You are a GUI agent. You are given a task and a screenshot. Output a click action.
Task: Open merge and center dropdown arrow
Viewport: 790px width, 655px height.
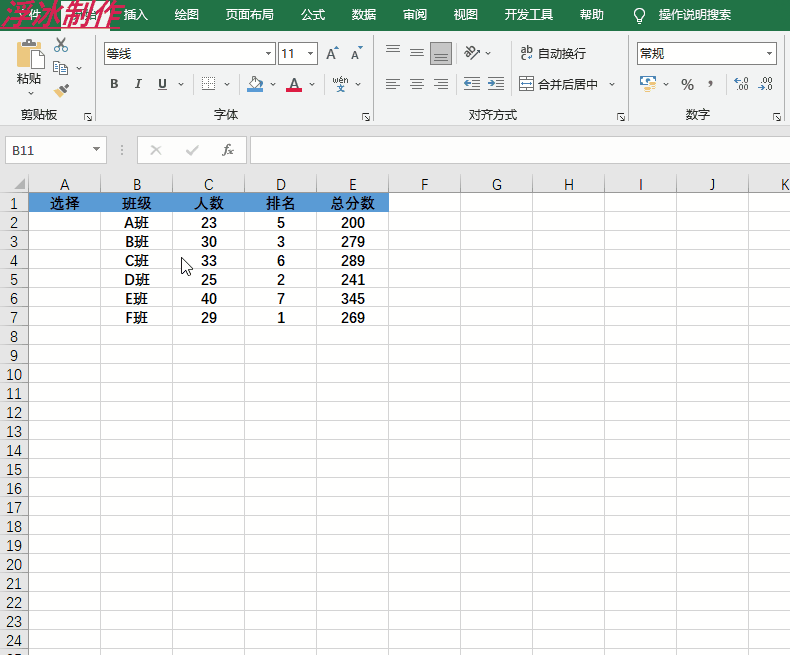(612, 84)
